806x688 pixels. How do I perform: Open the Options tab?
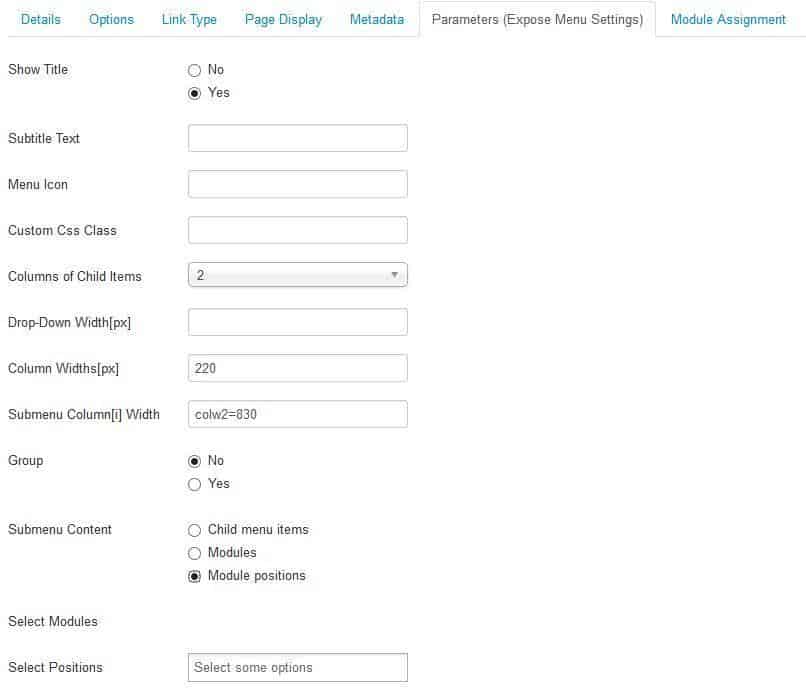tap(111, 19)
